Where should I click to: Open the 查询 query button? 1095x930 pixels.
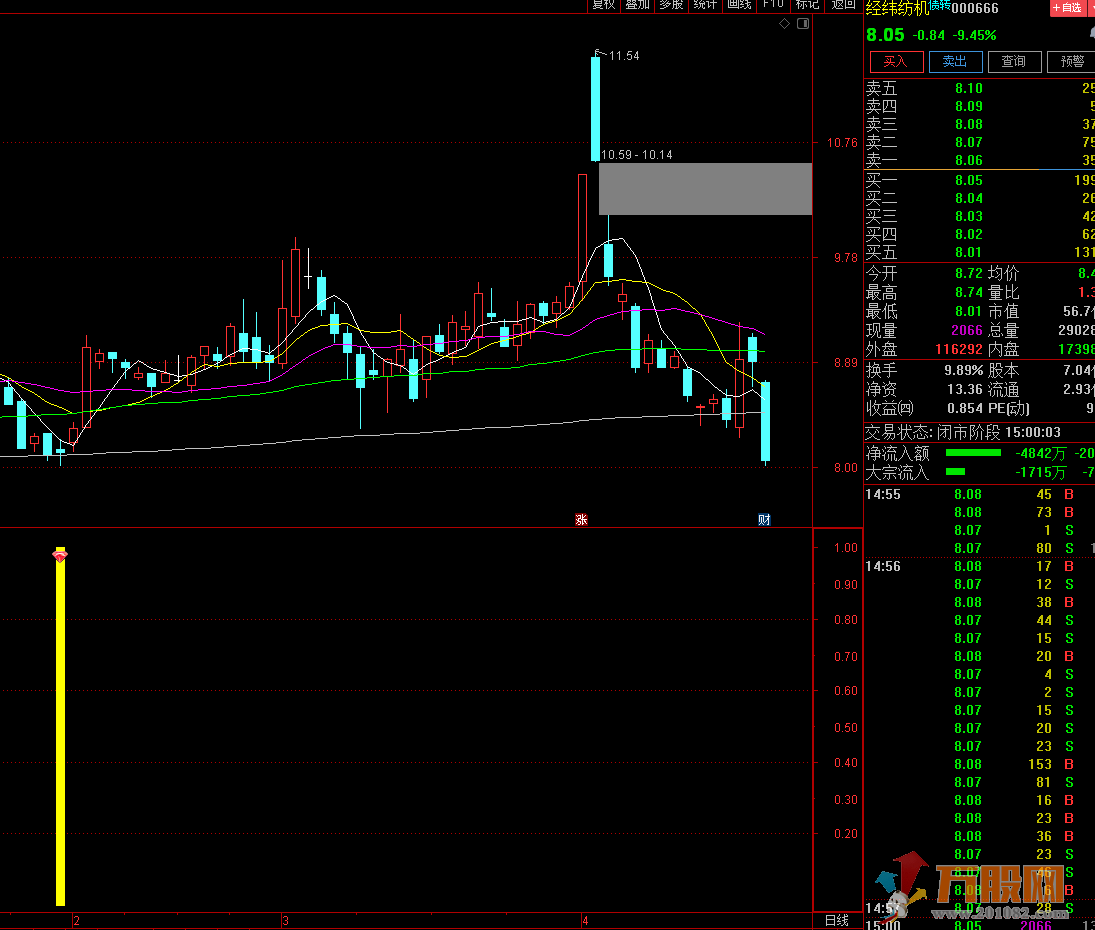1013,62
